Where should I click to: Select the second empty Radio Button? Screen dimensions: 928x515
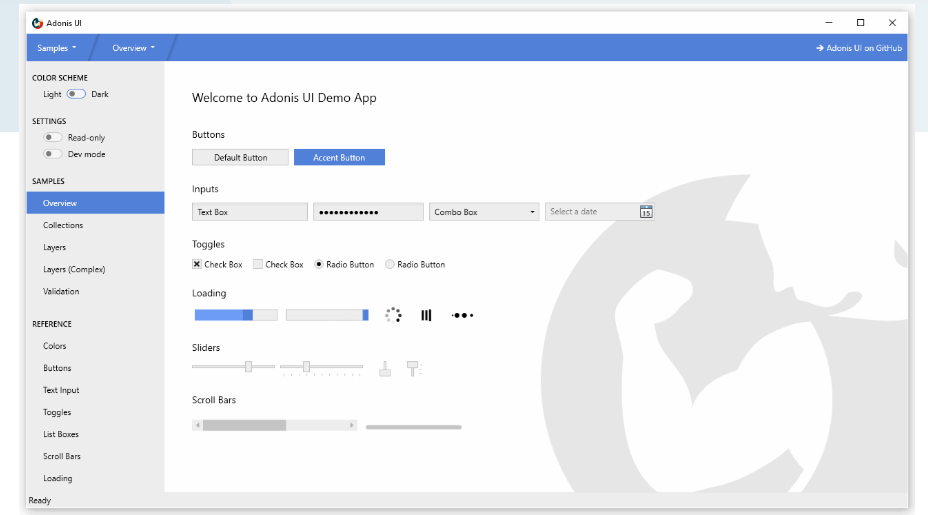coord(389,264)
